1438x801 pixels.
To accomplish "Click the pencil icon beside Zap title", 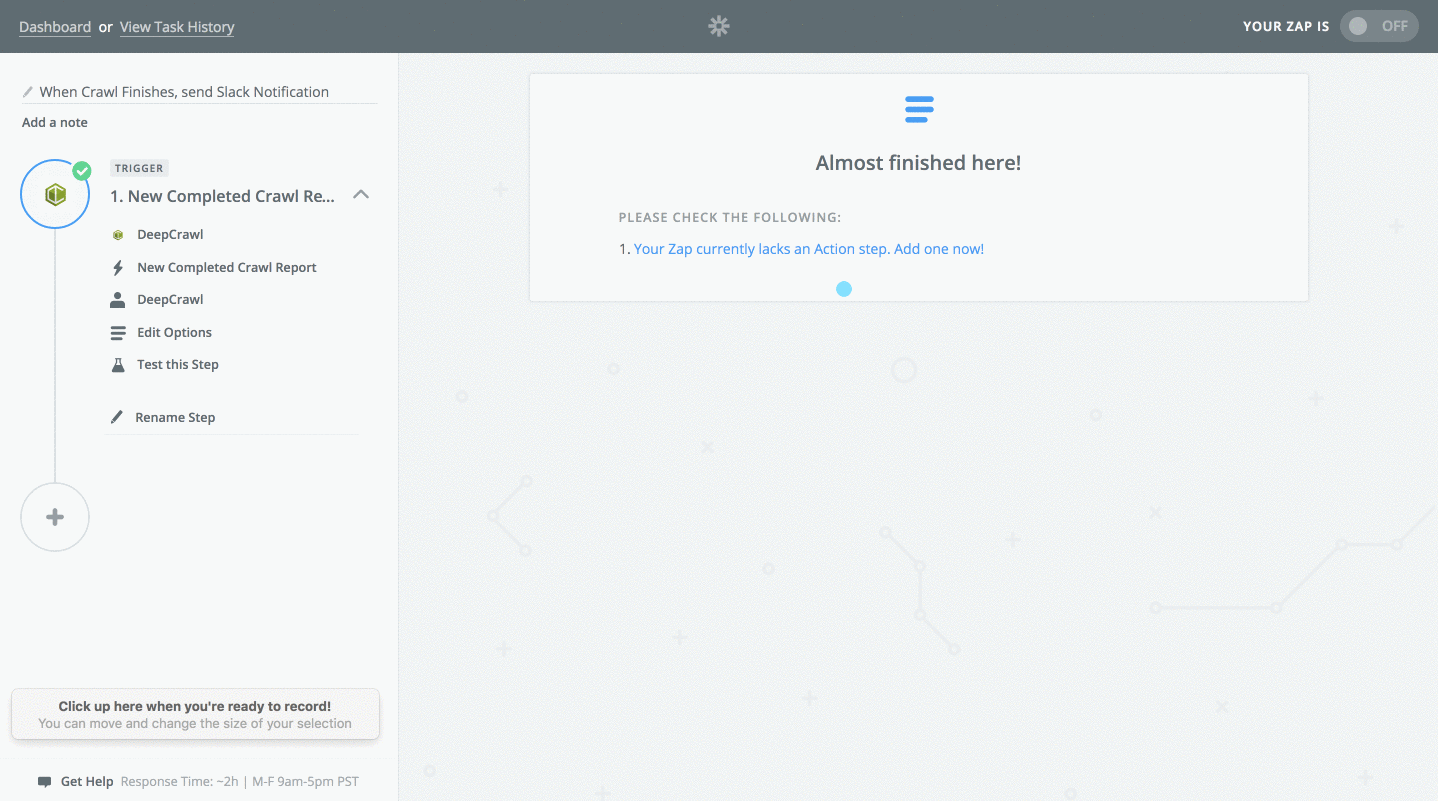I will tap(28, 92).
